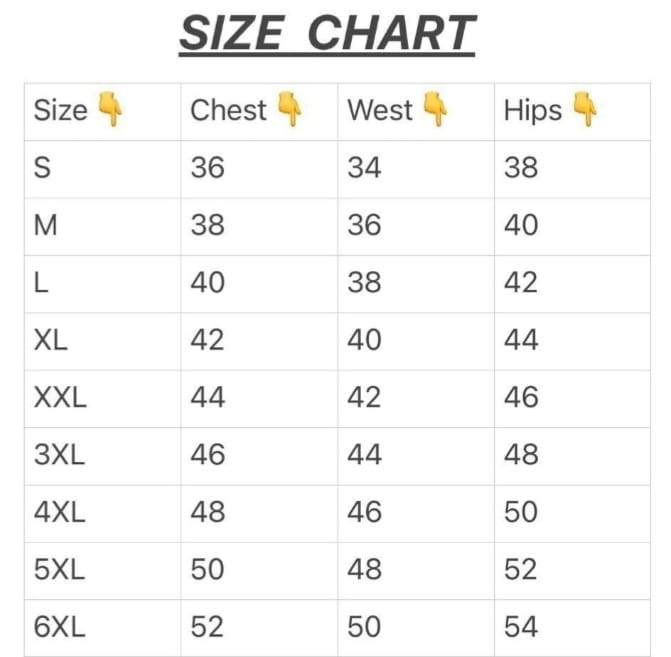Click the West column header text
The width and height of the screenshot is (671, 657).
[380, 110]
